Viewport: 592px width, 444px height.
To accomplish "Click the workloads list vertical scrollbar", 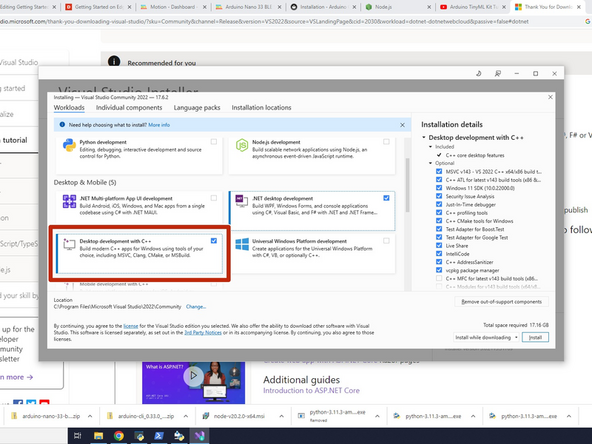I will coord(407,185).
